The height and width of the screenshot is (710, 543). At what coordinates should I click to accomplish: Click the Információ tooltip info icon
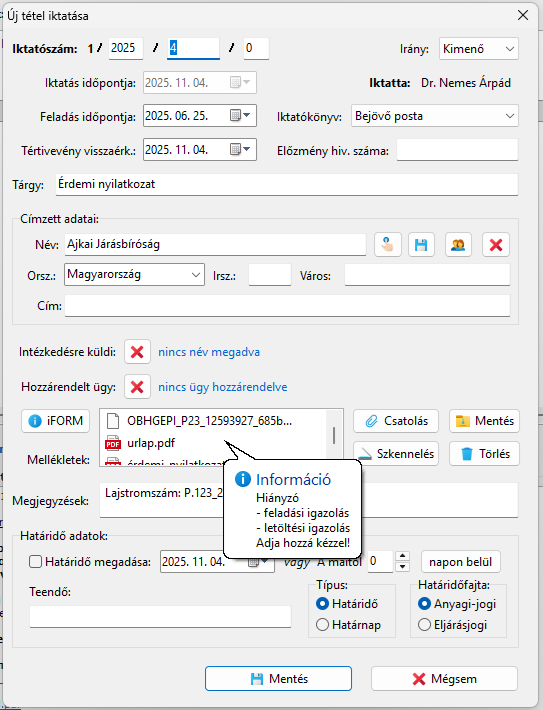click(x=243, y=479)
